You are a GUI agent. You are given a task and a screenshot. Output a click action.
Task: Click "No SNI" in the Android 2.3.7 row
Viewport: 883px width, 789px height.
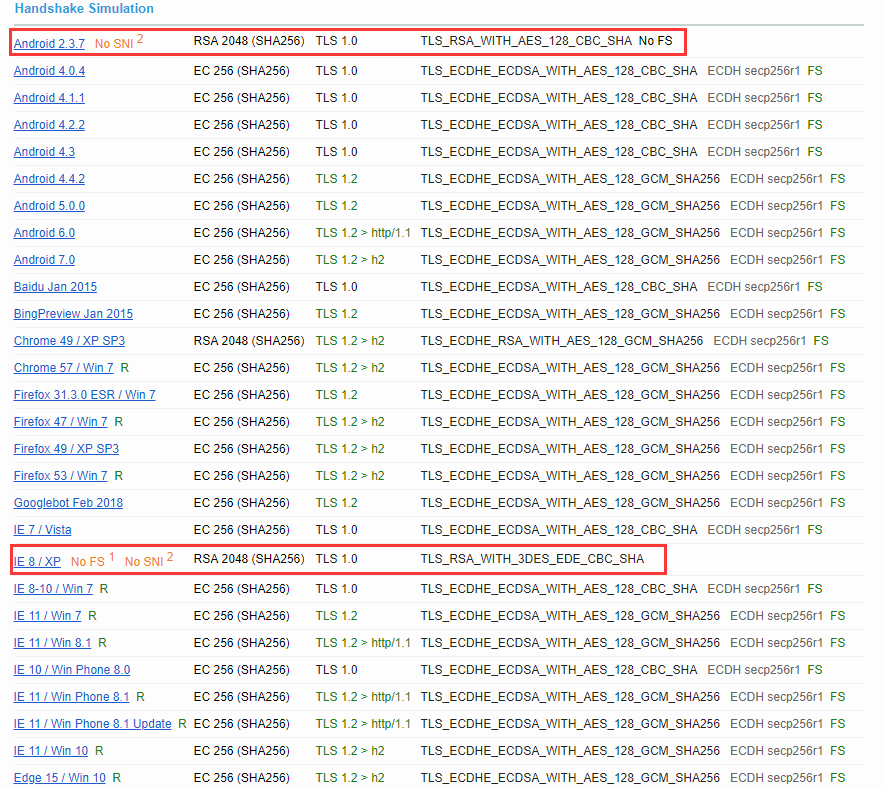tap(114, 44)
